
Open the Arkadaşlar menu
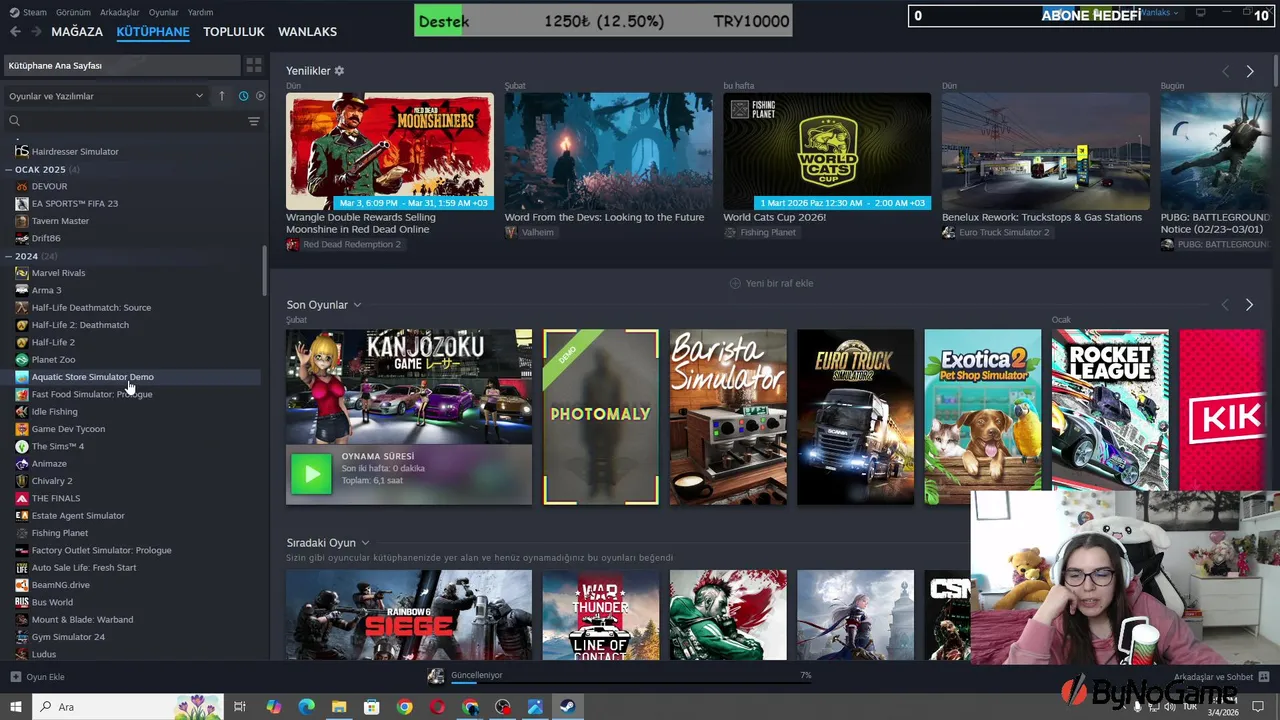click(119, 12)
